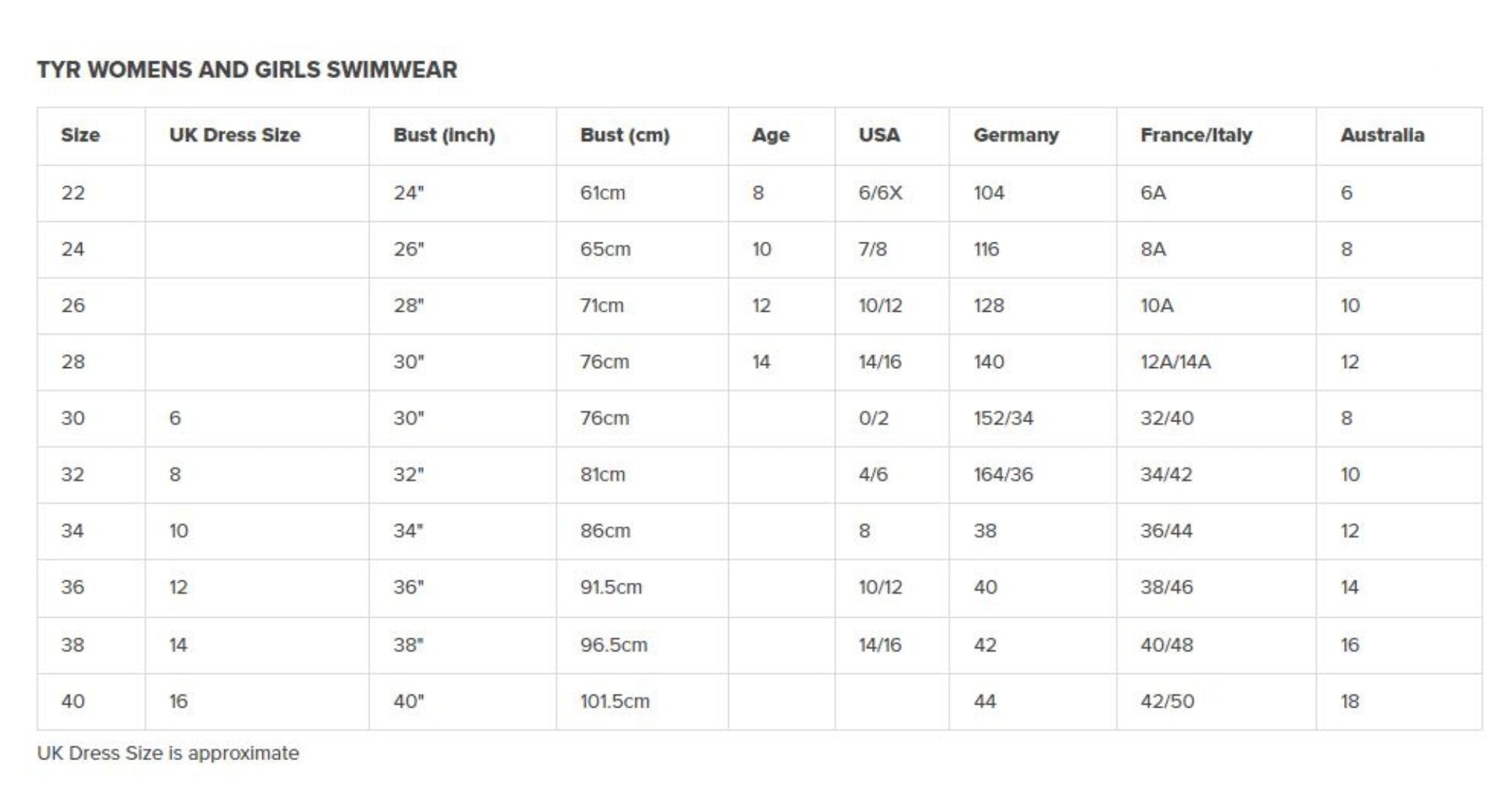Viewport: 1512px width, 804px height.
Task: Click the 'Germany' column header
Action: (1016, 135)
